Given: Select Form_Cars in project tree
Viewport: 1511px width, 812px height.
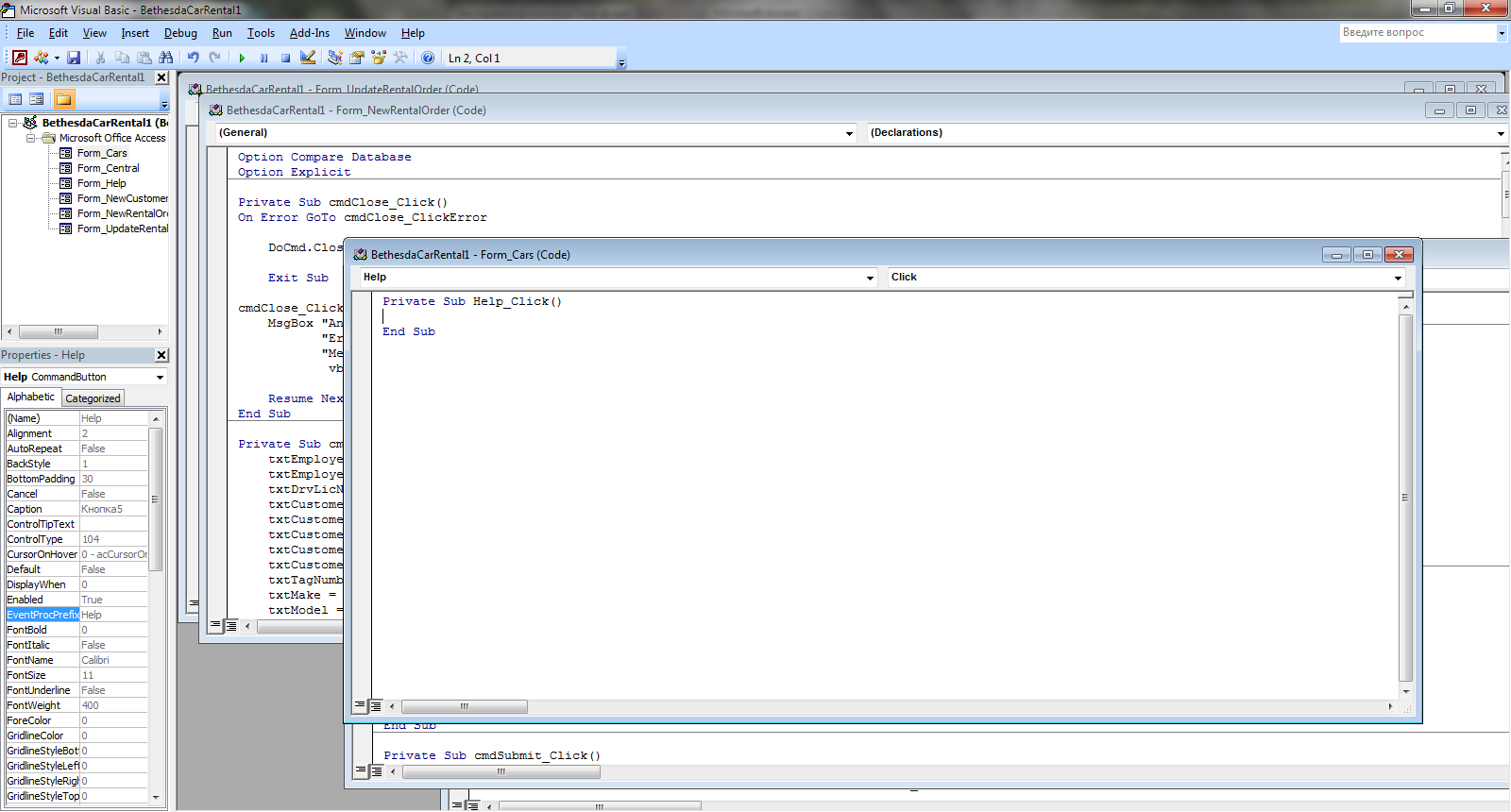Looking at the screenshot, I should (102, 153).
